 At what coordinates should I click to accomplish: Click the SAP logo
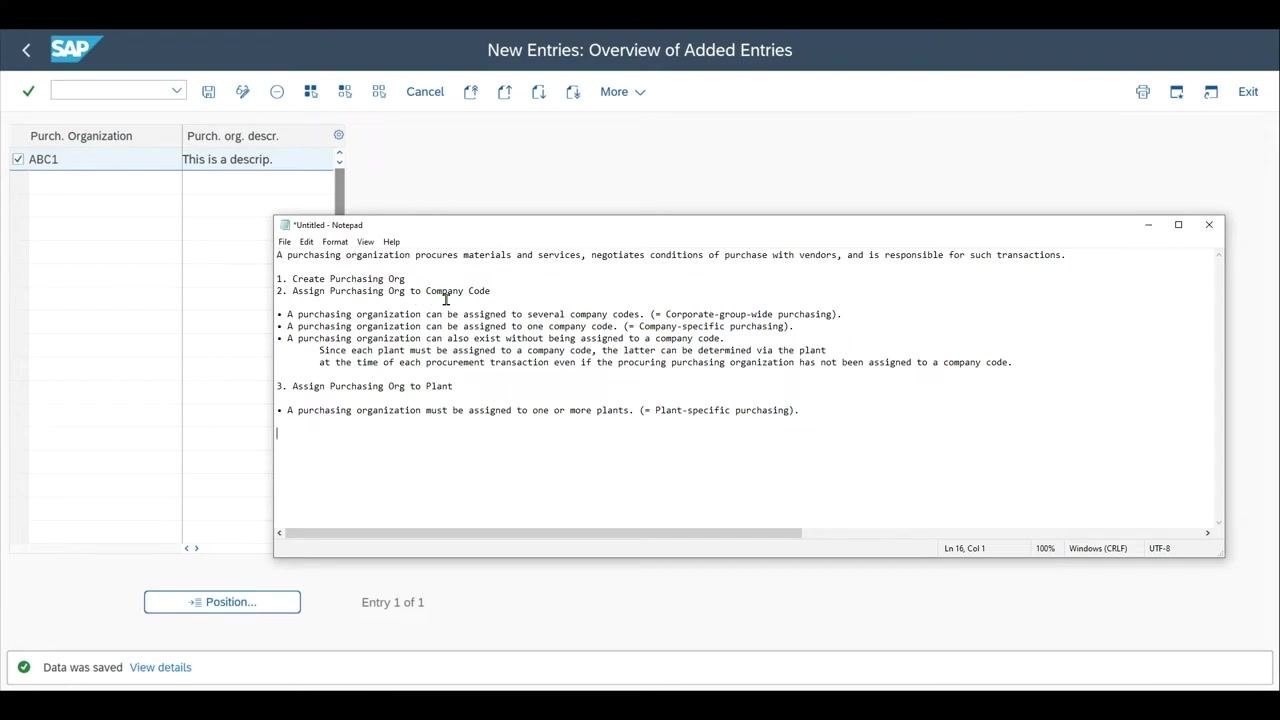tap(75, 49)
